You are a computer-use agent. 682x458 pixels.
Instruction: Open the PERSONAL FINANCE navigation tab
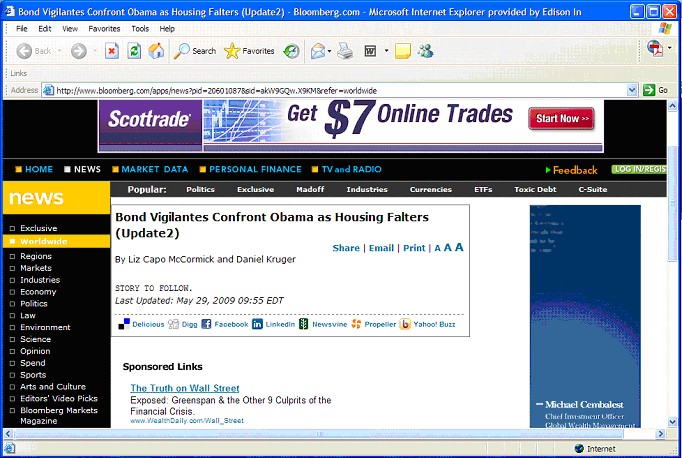click(251, 169)
